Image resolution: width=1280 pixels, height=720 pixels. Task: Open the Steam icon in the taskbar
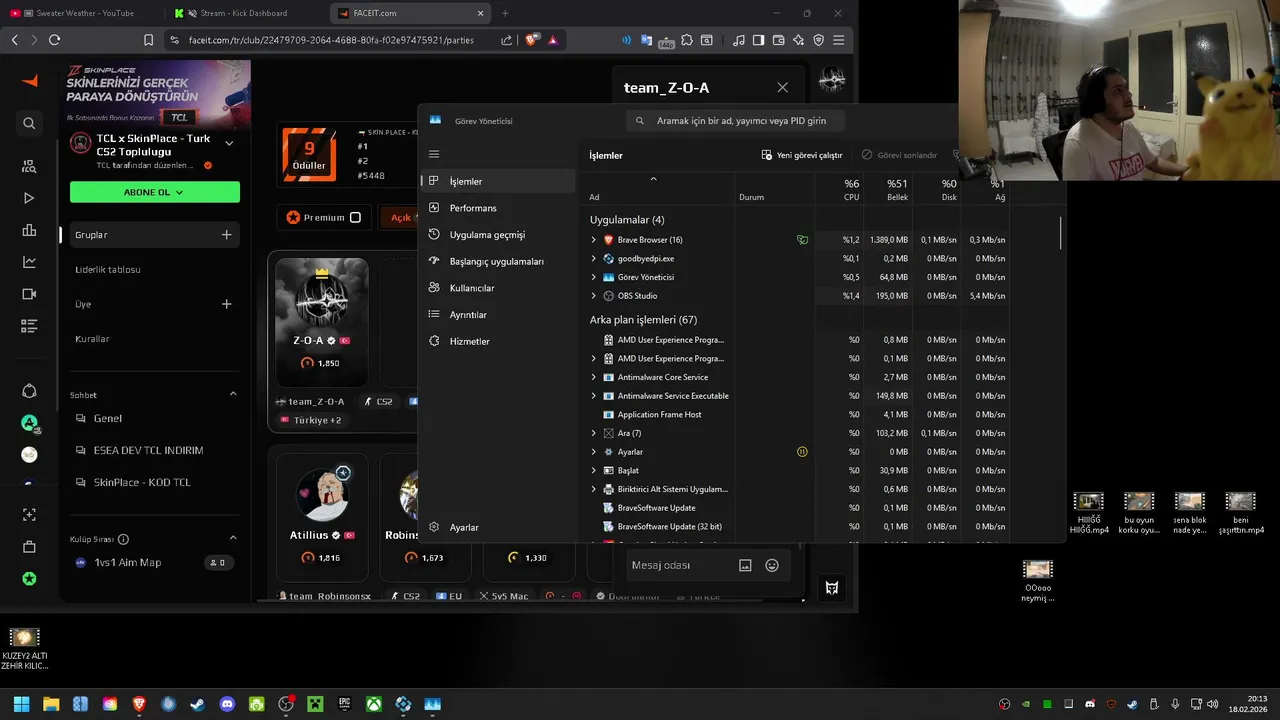pyautogui.click(x=197, y=704)
